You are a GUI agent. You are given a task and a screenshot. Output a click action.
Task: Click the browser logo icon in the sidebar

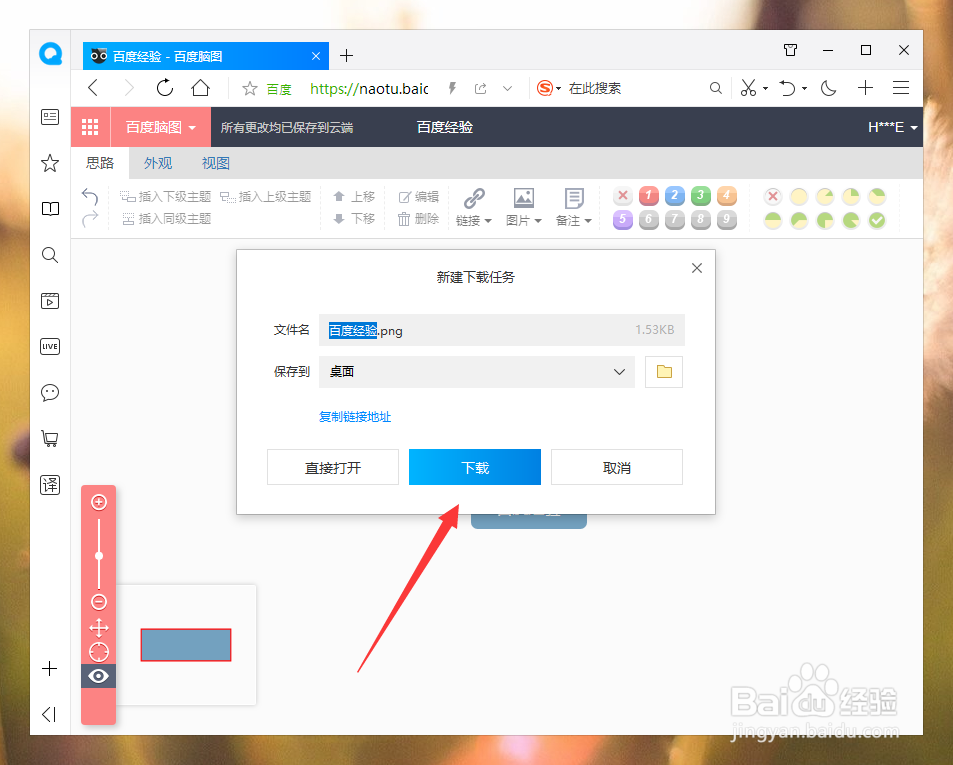point(50,54)
